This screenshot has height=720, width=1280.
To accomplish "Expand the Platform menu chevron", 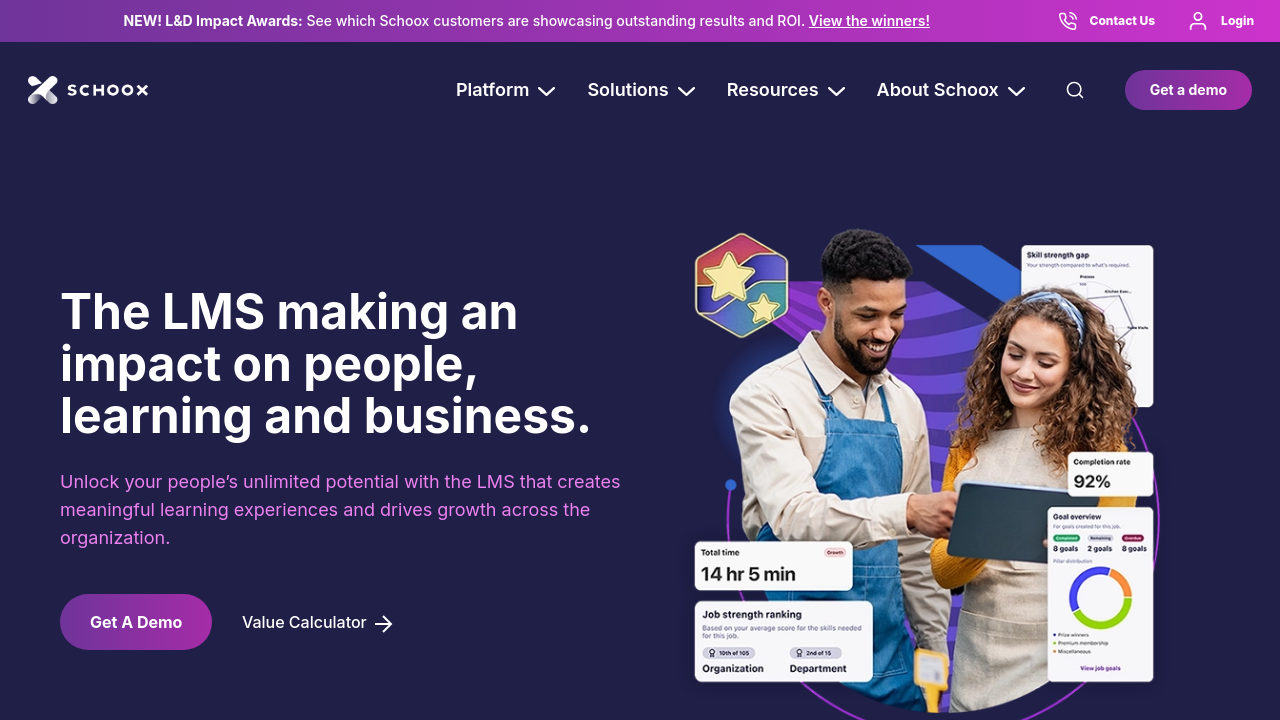I will pos(546,91).
